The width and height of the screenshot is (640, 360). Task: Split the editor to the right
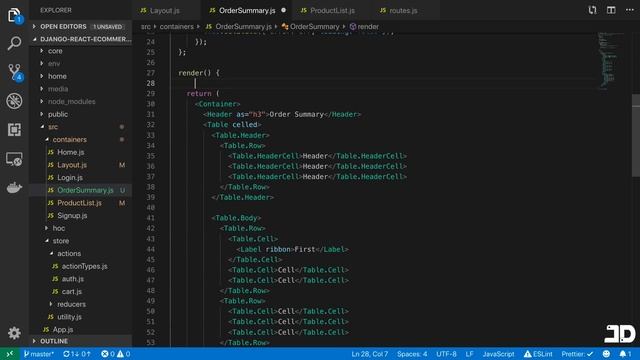pos(611,10)
